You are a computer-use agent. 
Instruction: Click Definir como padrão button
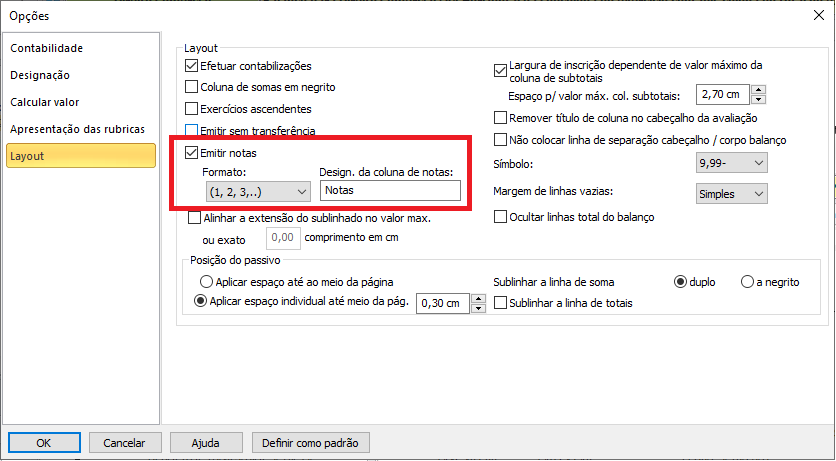coord(310,443)
